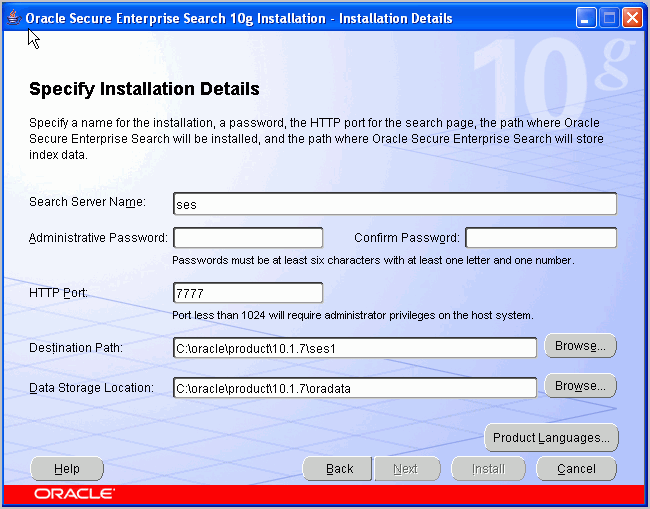
Task: Click the 'Administrative Password:' label
Action: 98,238
